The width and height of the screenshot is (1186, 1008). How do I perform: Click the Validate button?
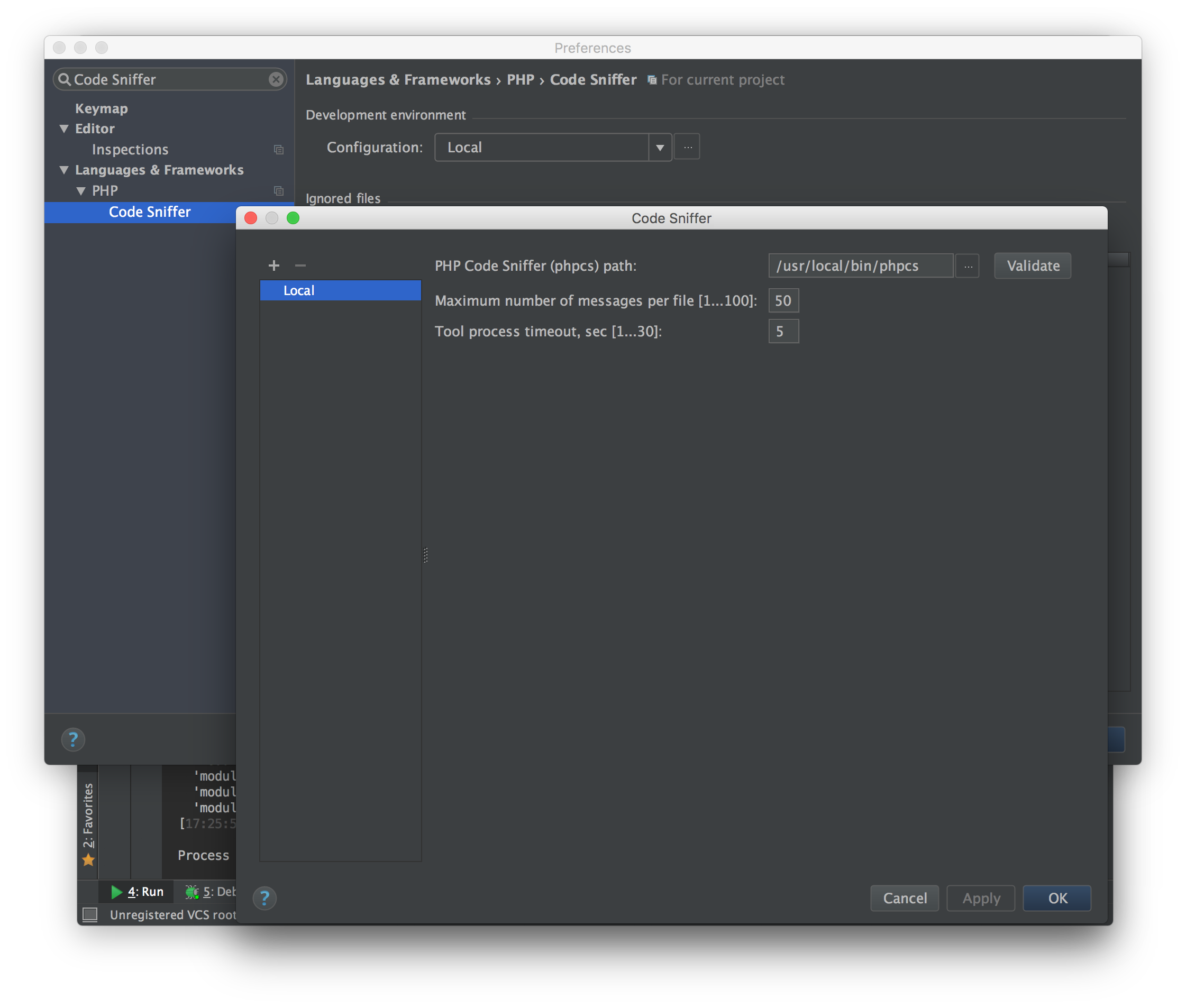[x=1033, y=265]
